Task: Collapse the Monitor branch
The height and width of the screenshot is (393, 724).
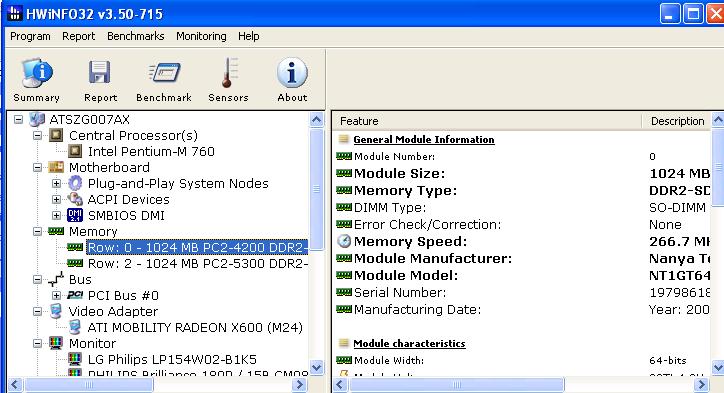Action: 37,343
